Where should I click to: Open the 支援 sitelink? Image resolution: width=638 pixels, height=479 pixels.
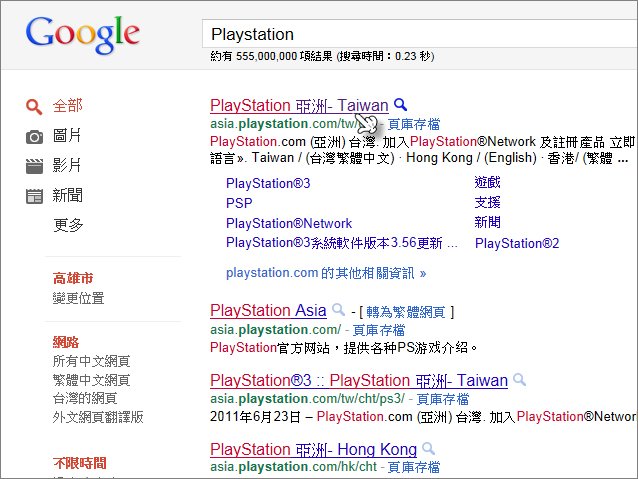(x=487, y=202)
